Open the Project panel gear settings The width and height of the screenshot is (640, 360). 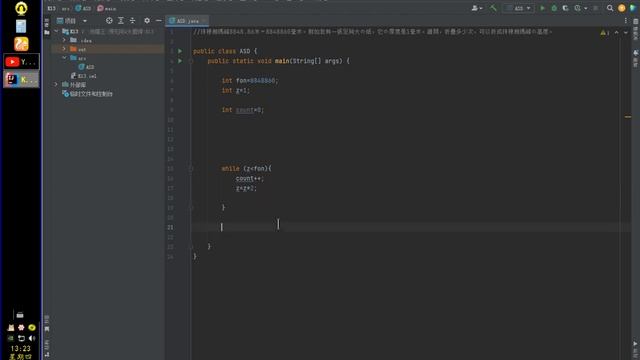coord(147,20)
